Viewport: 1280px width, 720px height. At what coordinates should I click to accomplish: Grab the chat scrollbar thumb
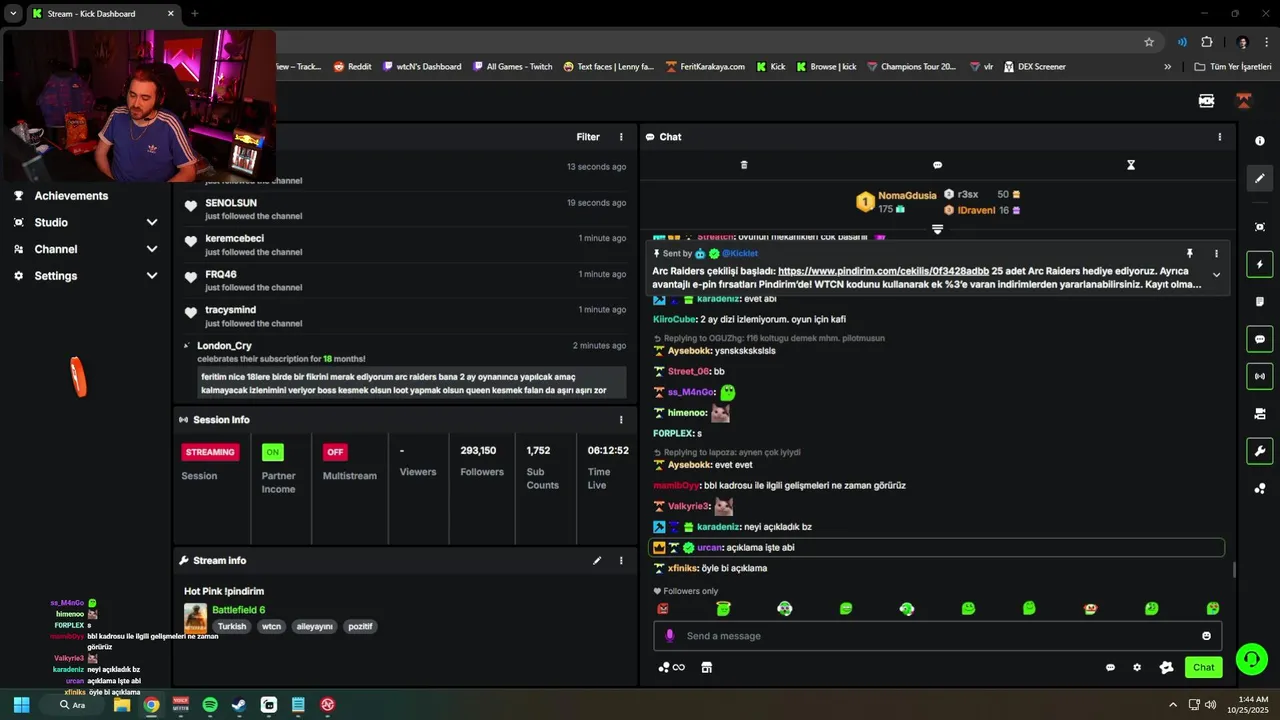(x=1234, y=570)
